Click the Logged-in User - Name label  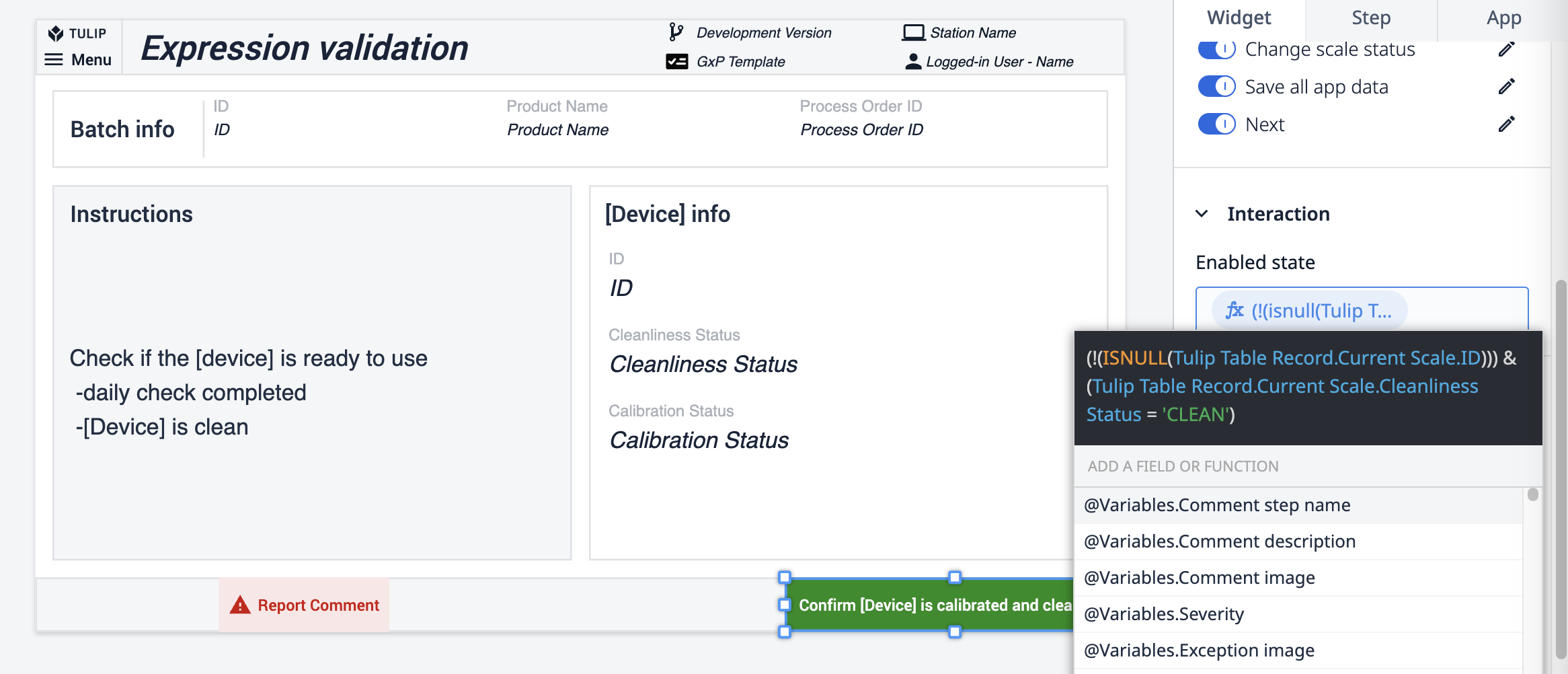(1000, 62)
